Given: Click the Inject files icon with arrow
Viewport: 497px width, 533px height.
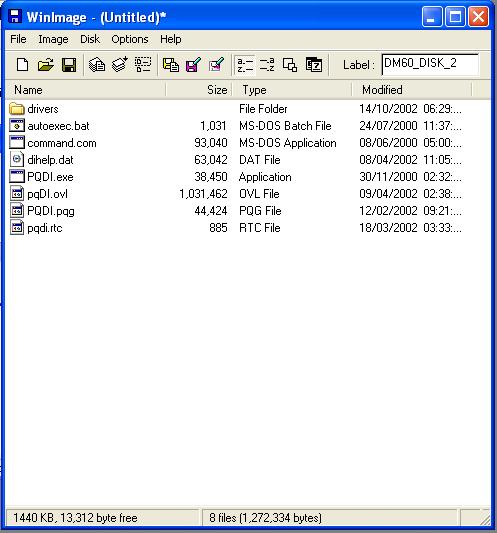Looking at the screenshot, I should (x=120, y=65).
